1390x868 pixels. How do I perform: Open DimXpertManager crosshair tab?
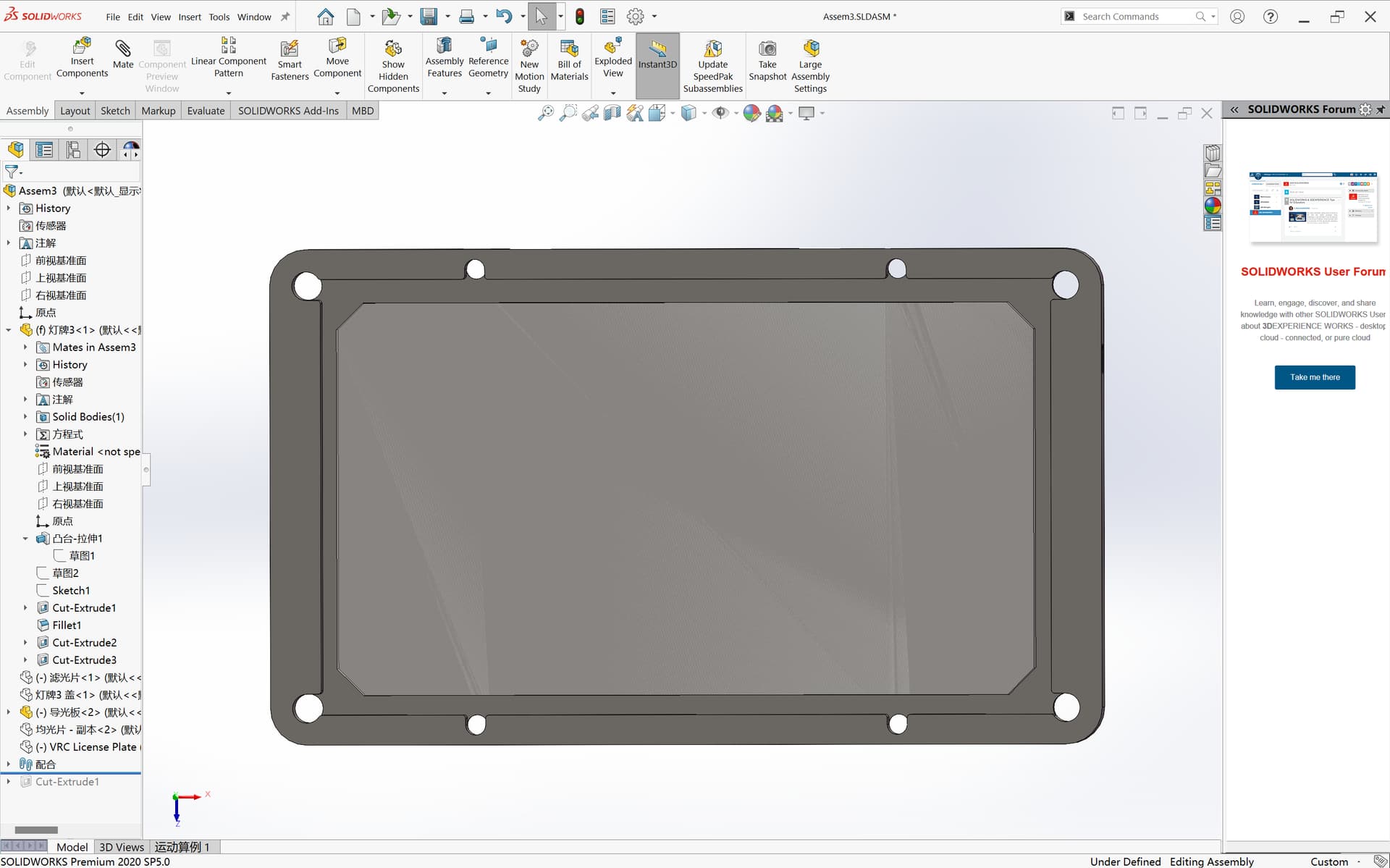tap(102, 150)
